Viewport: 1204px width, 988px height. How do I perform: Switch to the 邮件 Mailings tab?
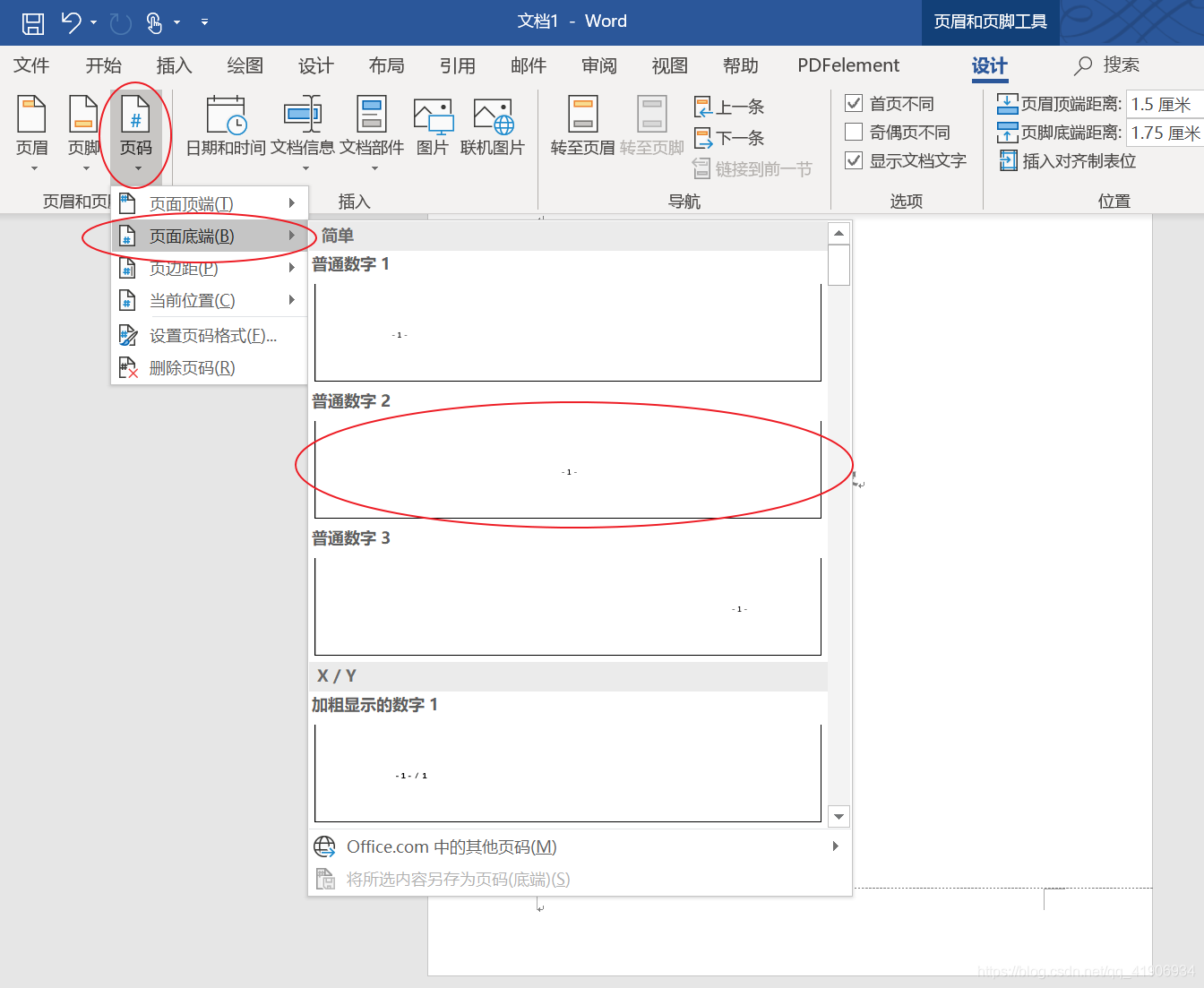[x=529, y=65]
